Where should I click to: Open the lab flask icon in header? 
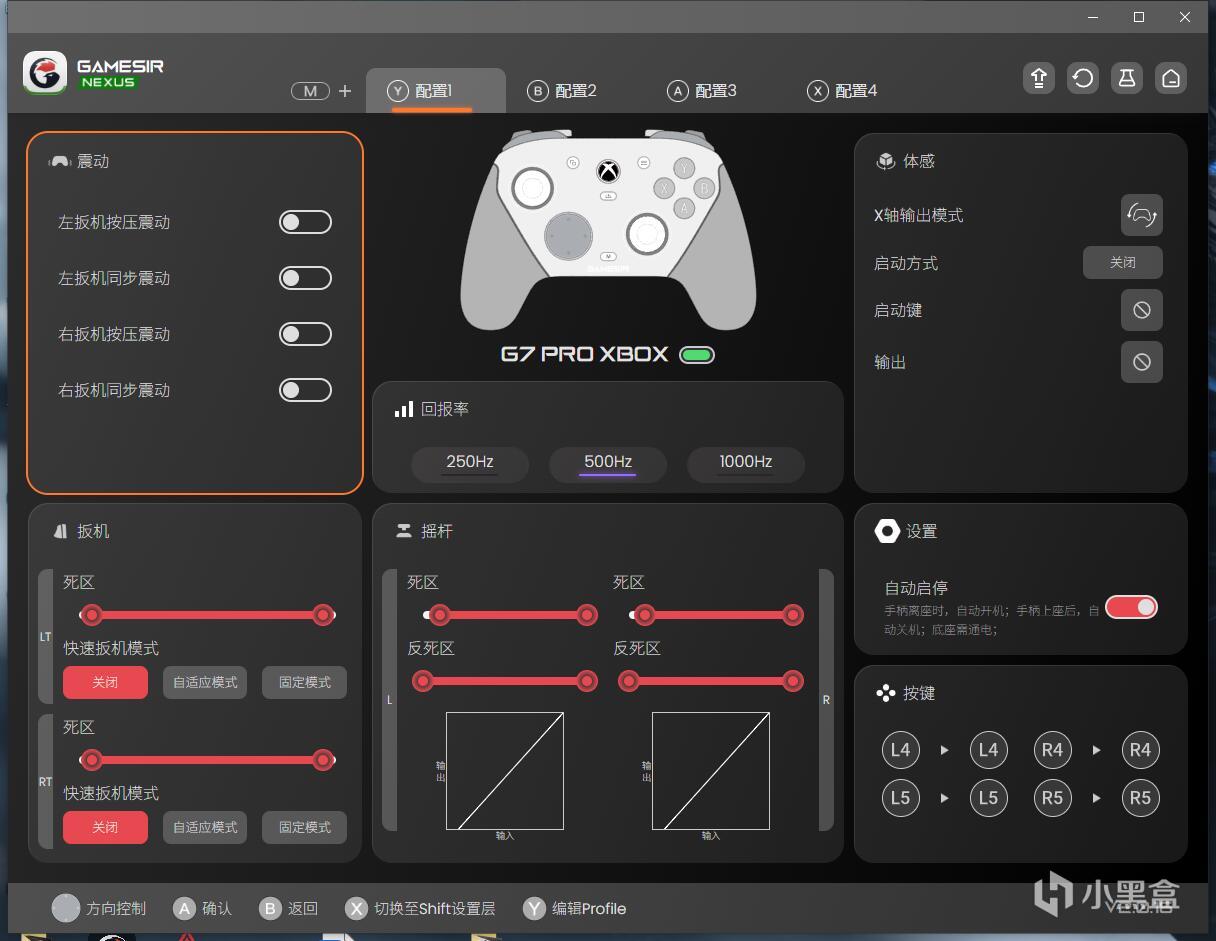(x=1127, y=78)
